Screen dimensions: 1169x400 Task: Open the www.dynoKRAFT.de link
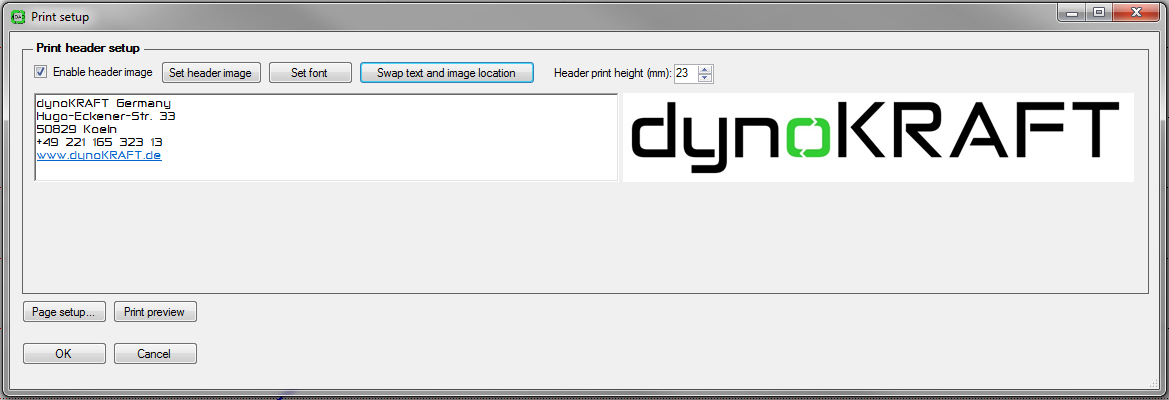[99, 155]
